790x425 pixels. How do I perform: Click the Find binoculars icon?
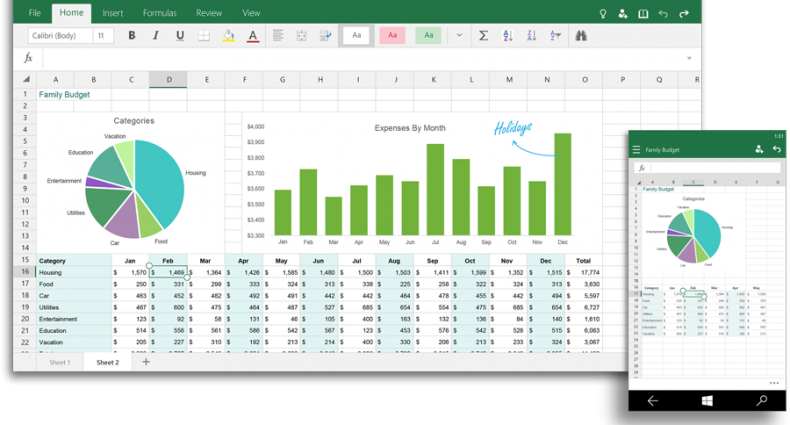(580, 36)
